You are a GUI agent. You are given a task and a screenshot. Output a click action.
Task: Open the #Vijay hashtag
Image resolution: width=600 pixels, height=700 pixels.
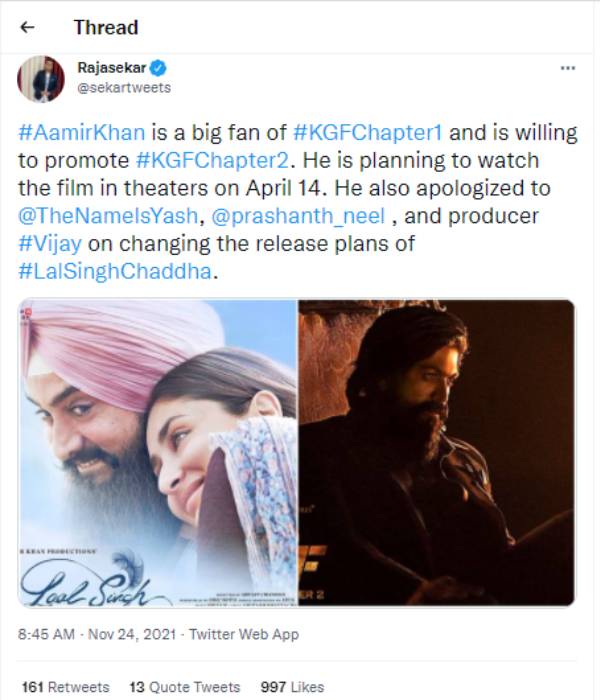point(50,244)
